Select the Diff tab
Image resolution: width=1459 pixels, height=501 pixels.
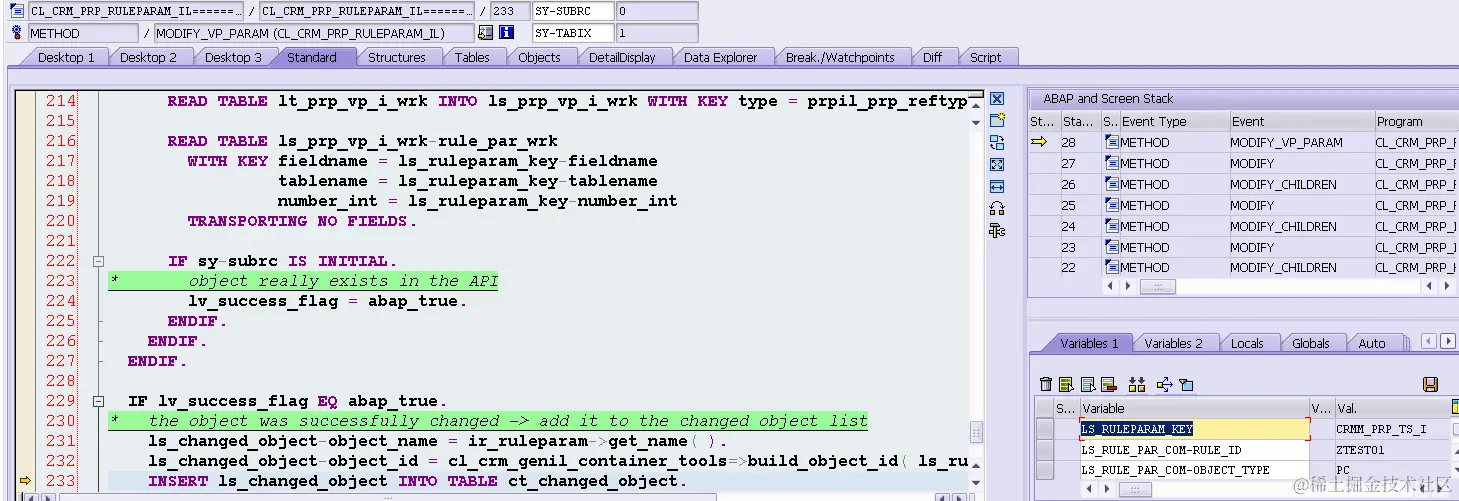coord(932,57)
